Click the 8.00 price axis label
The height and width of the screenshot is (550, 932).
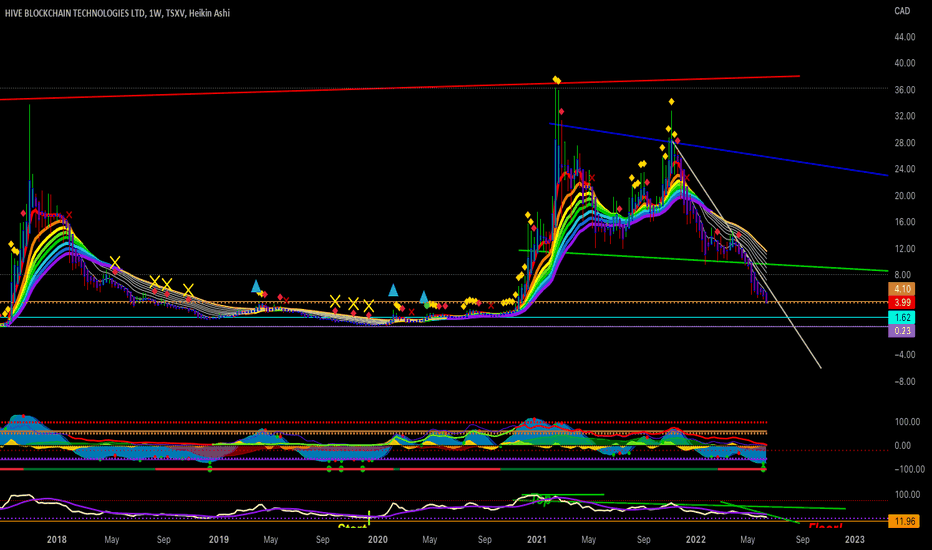pyautogui.click(x=902, y=275)
